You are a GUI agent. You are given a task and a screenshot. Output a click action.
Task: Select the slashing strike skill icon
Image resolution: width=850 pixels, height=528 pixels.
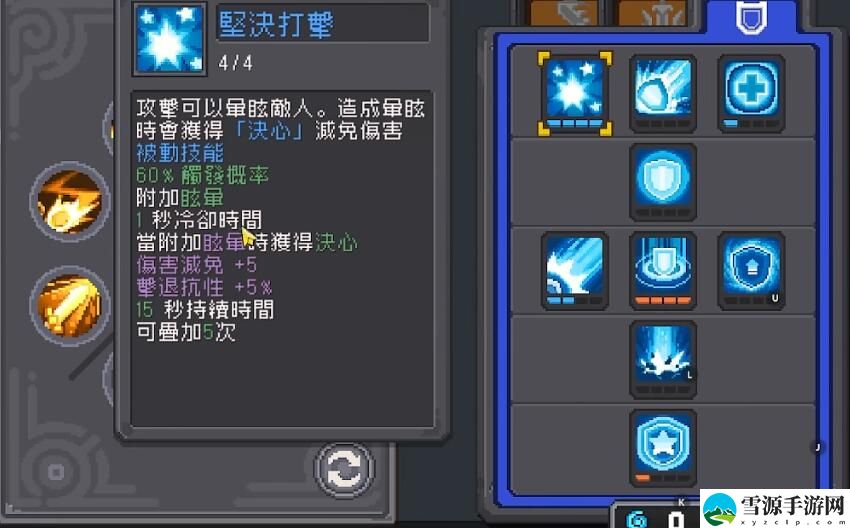(x=575, y=270)
